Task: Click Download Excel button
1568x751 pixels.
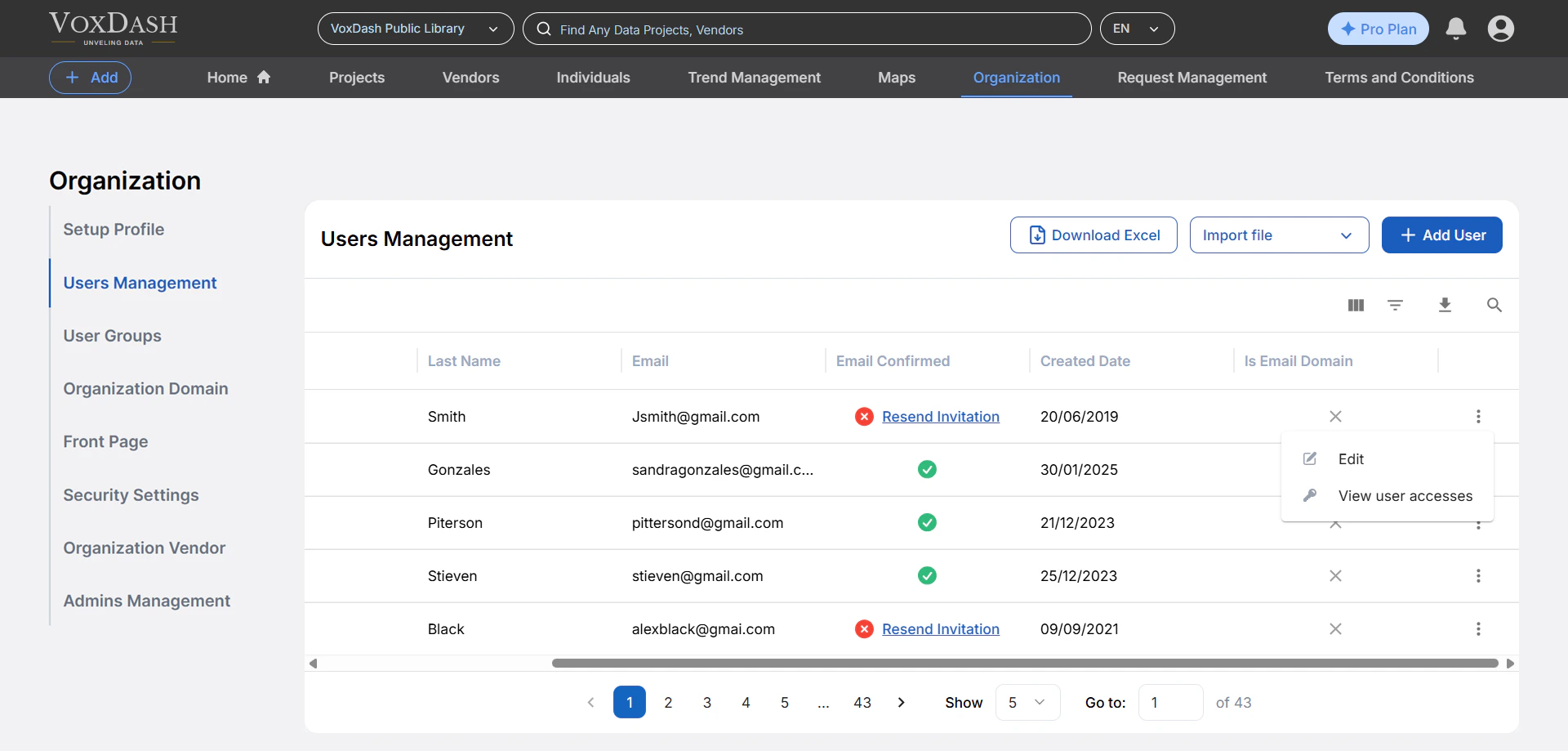Action: 1094,235
